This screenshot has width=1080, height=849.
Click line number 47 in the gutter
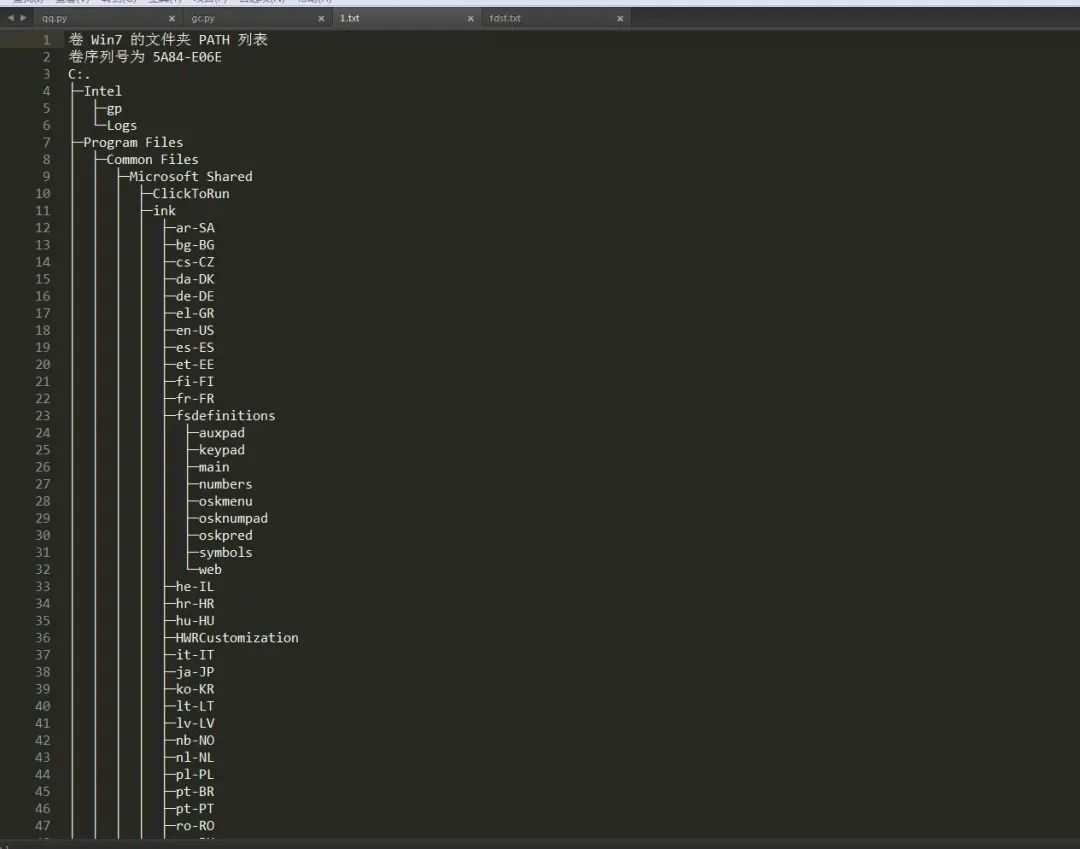coord(42,826)
